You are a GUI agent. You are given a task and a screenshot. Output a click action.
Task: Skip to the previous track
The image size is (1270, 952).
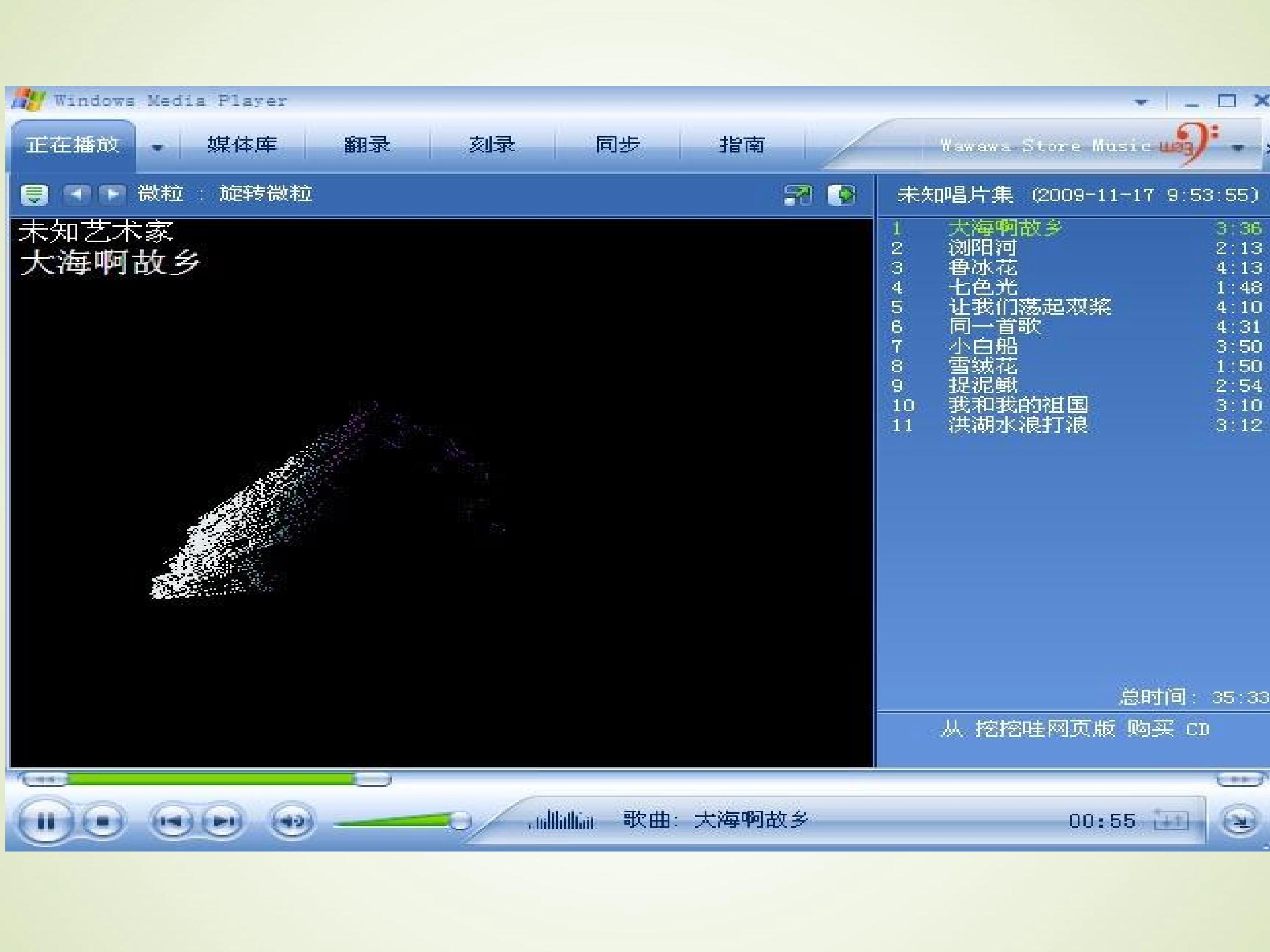point(172,822)
